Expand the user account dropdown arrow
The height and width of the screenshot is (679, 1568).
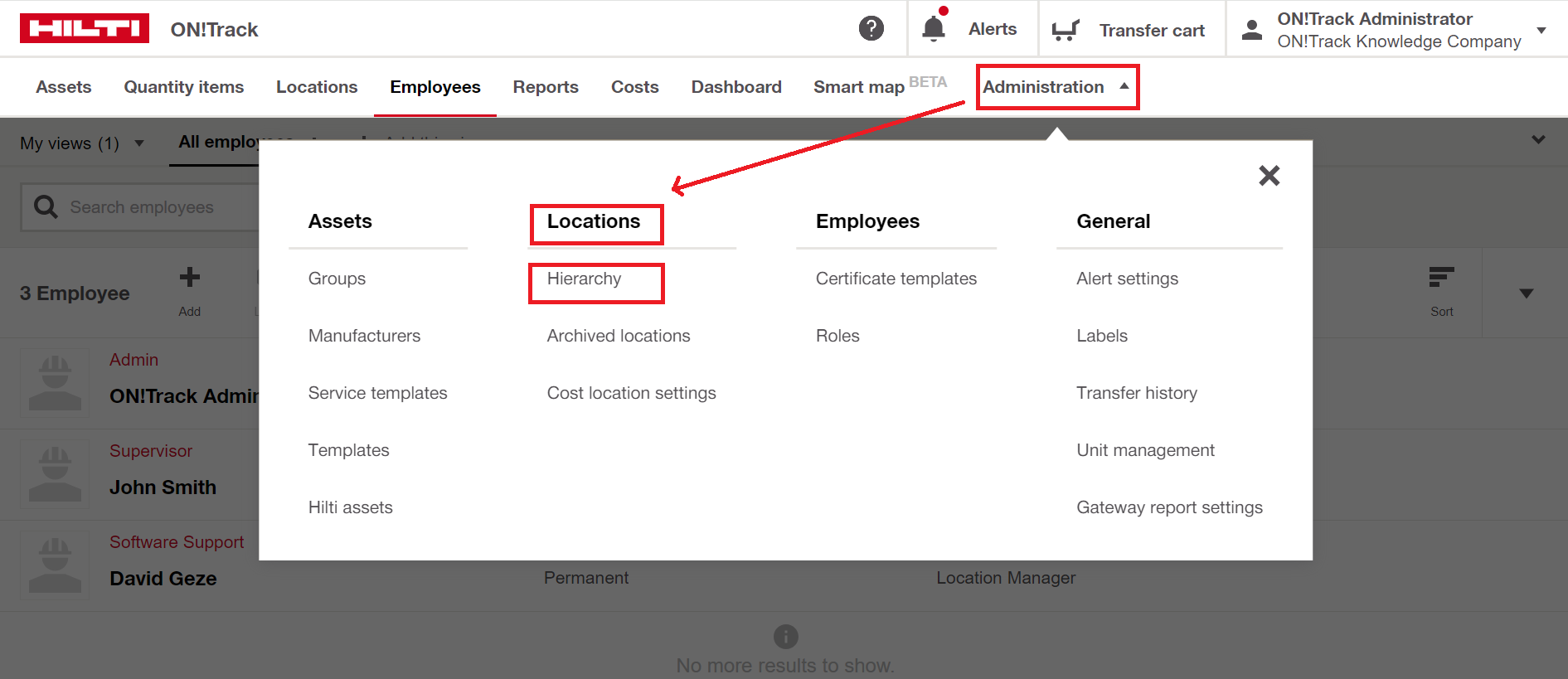[1541, 31]
